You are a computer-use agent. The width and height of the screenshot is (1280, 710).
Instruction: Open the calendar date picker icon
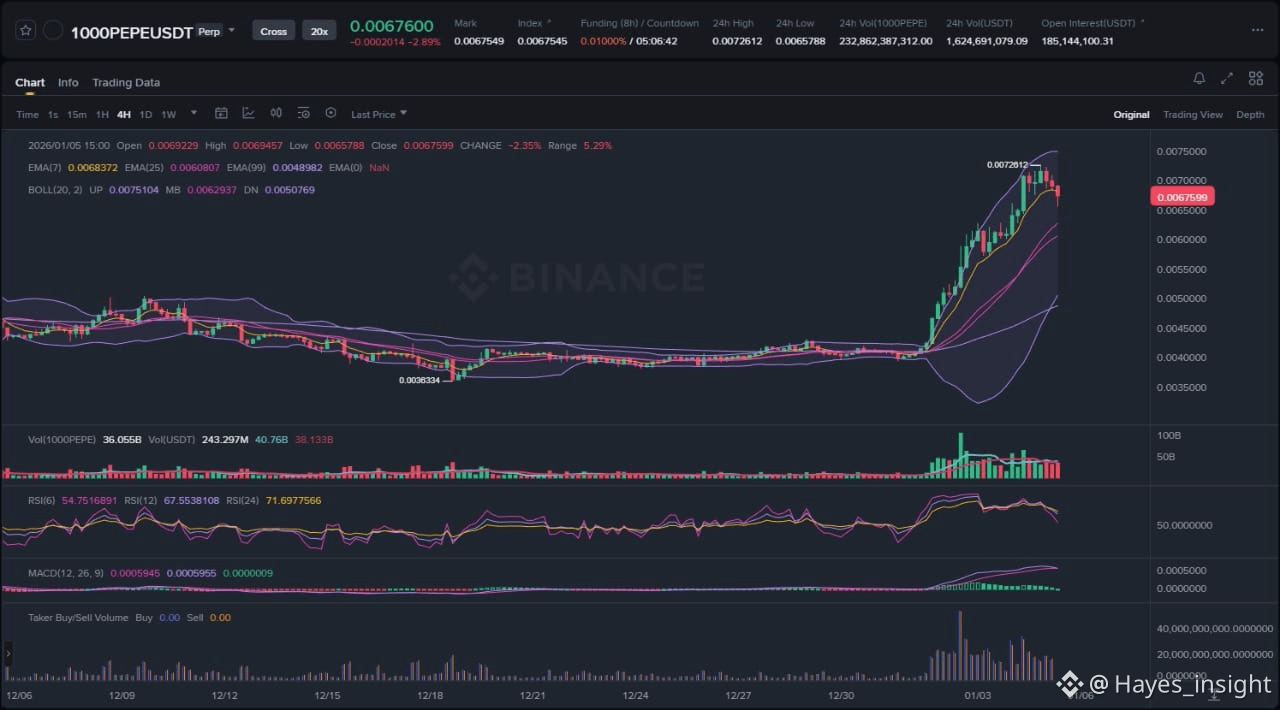click(222, 114)
